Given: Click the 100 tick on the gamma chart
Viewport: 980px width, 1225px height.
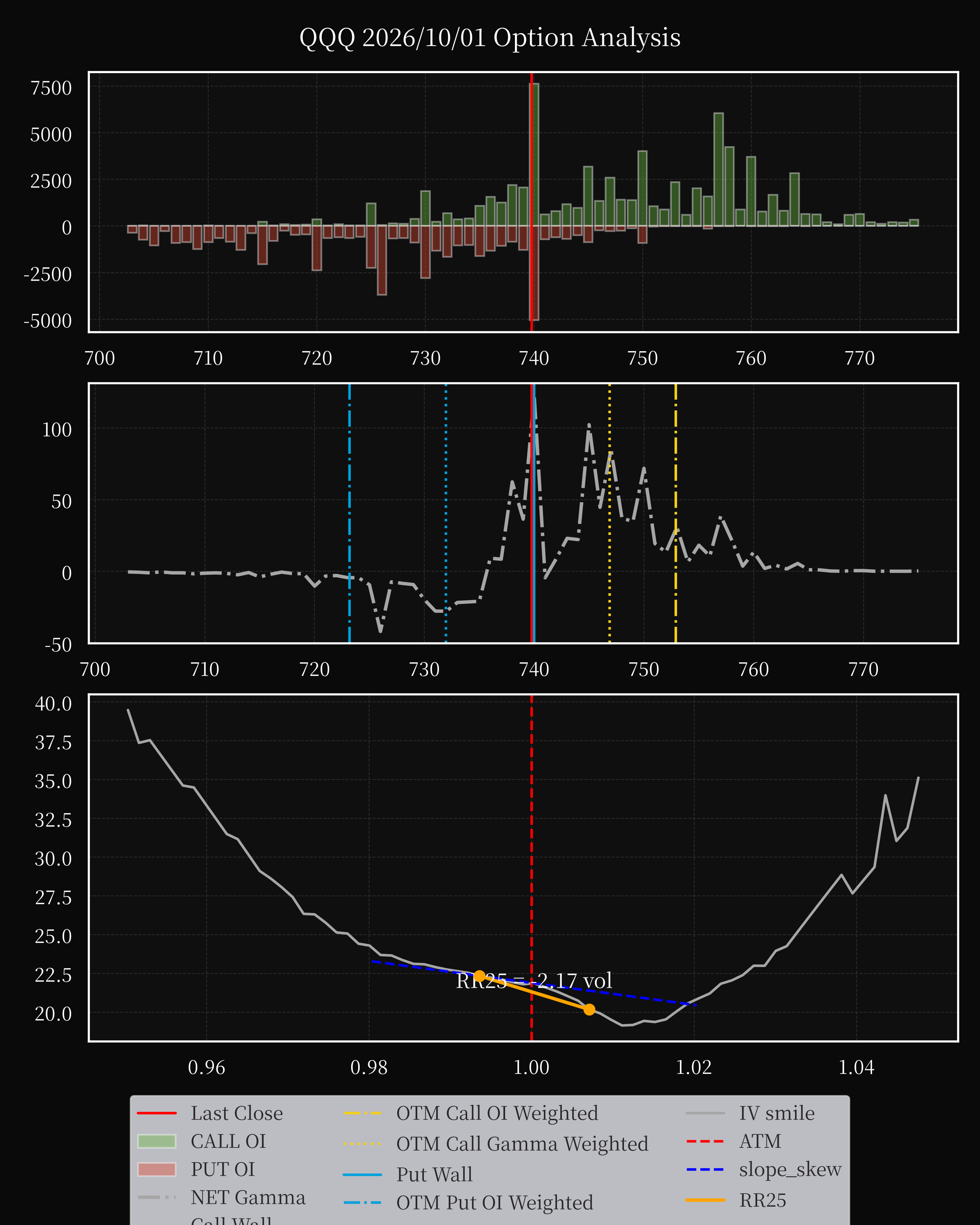Looking at the screenshot, I should coord(57,430).
